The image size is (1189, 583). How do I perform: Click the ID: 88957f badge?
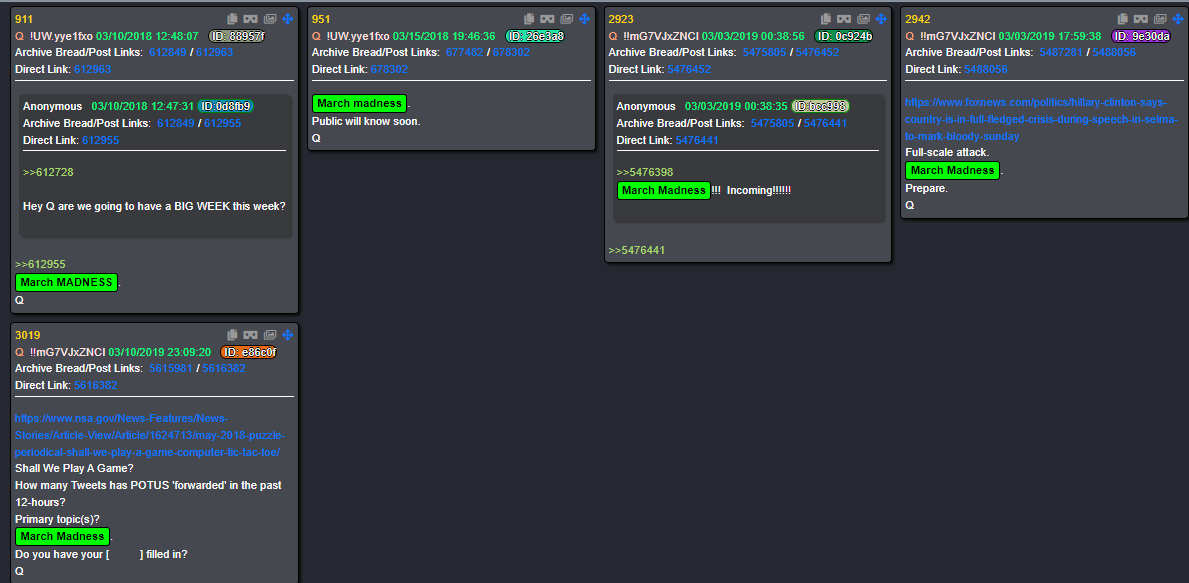[x=237, y=36]
